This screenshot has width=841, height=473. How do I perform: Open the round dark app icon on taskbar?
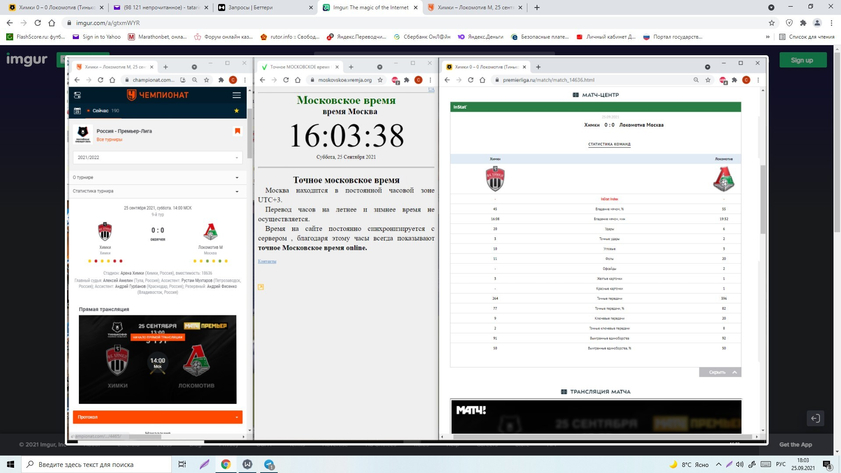point(247,464)
